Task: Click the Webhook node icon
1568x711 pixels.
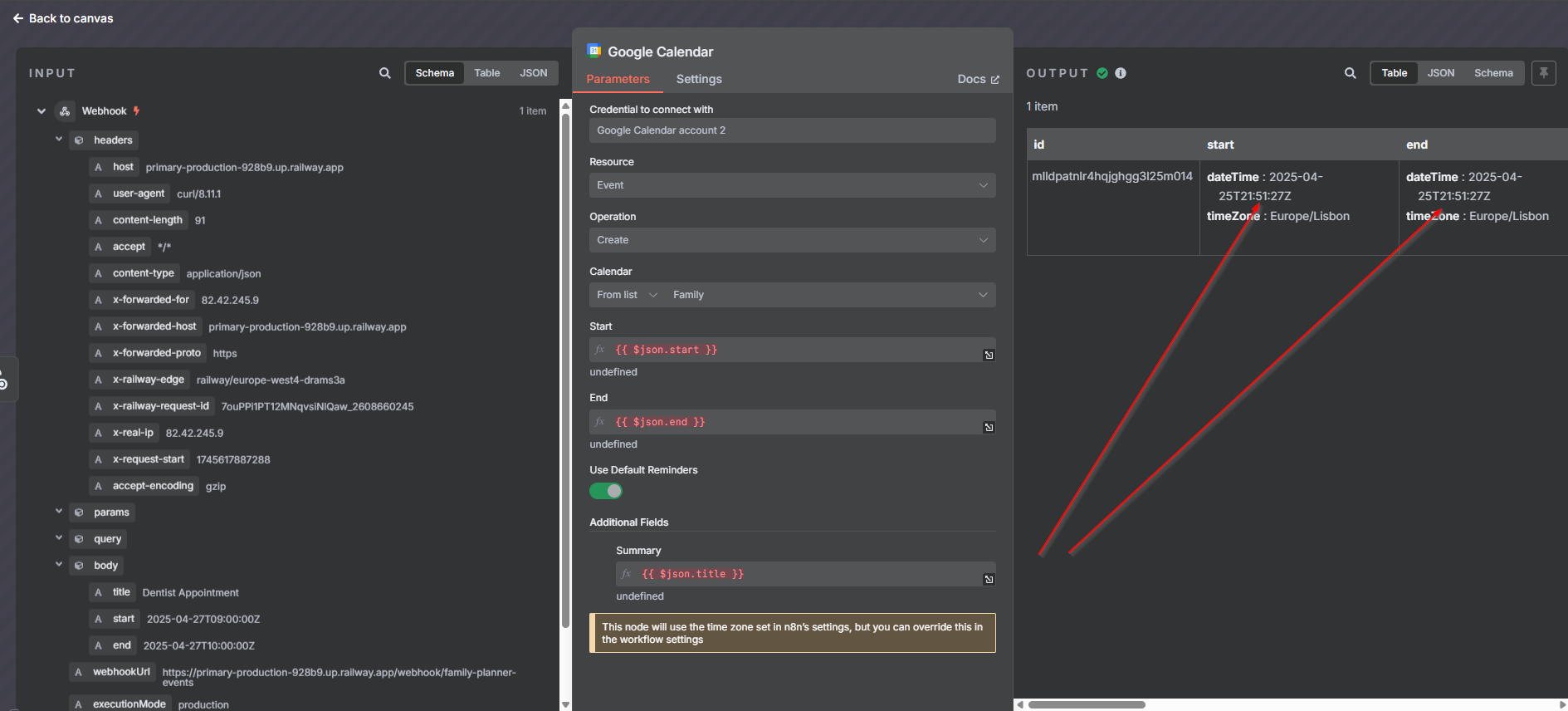Action: (x=65, y=111)
